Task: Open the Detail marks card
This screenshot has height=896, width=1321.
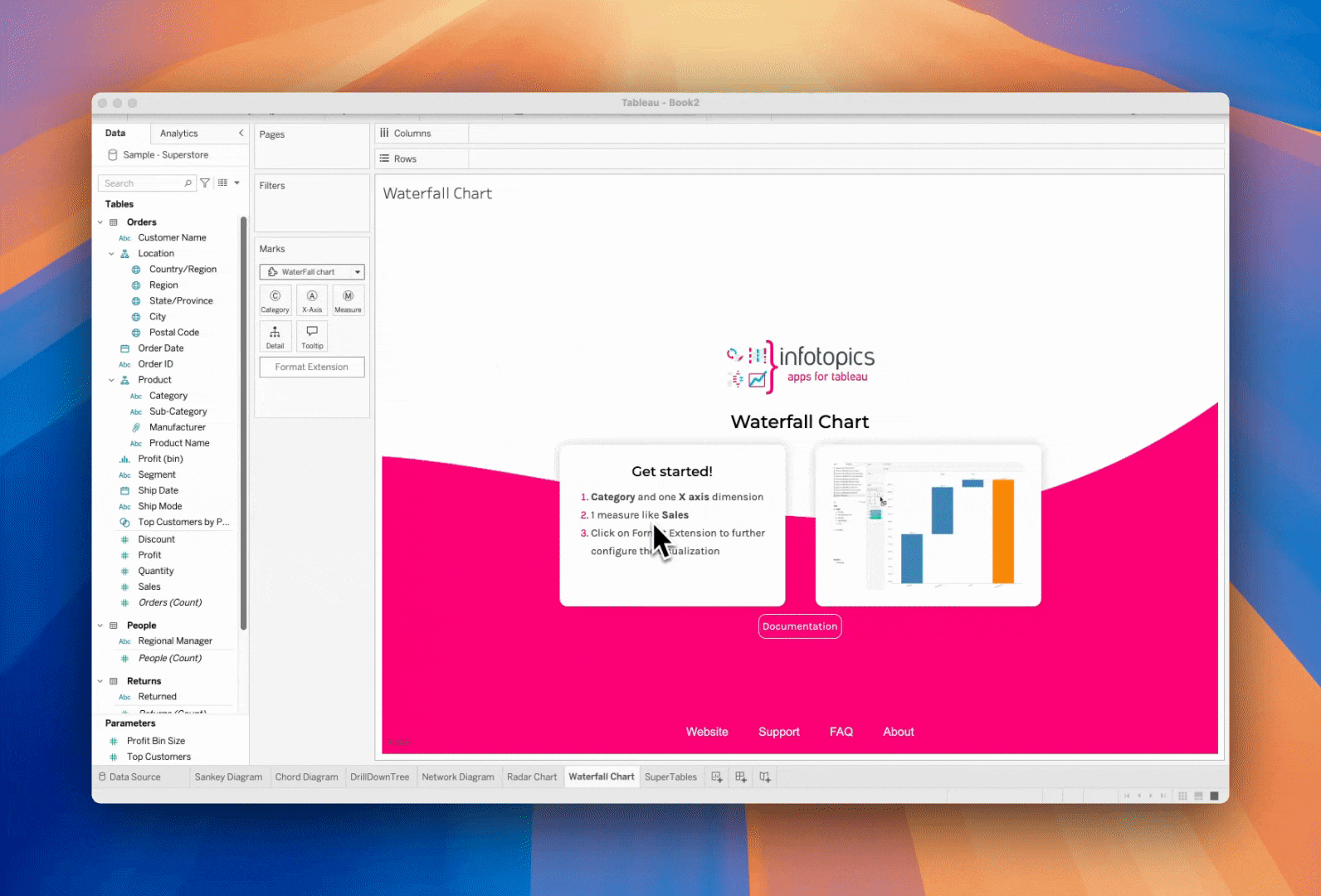Action: click(275, 336)
